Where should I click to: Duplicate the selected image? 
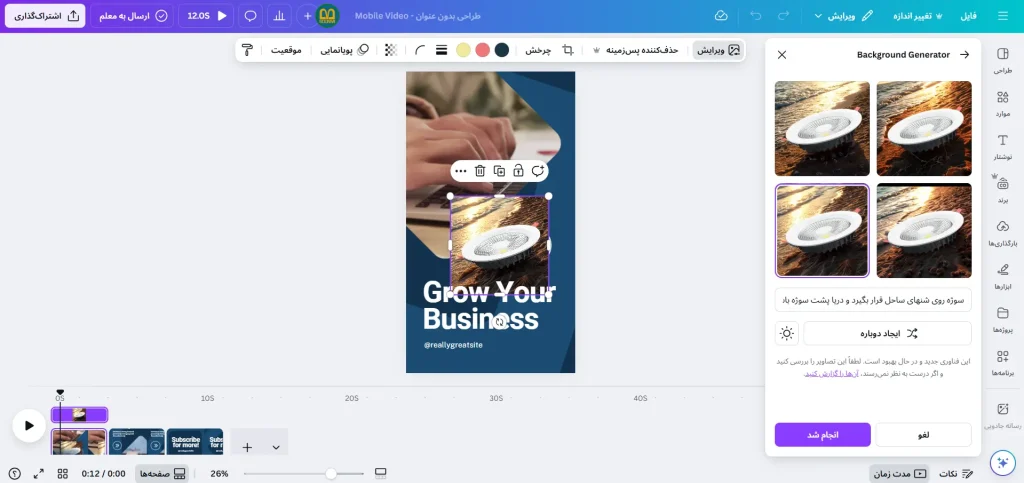(499, 171)
